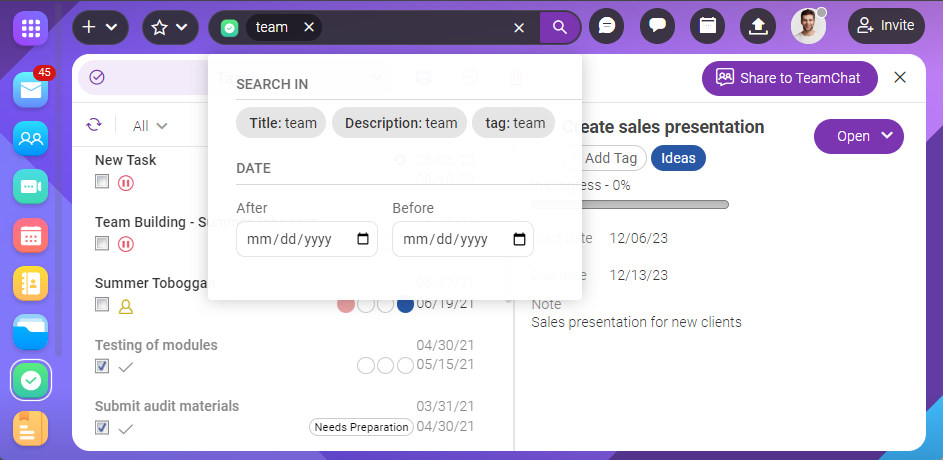Click the upload icon in top bar
This screenshot has height=460, width=943.
coord(758,27)
